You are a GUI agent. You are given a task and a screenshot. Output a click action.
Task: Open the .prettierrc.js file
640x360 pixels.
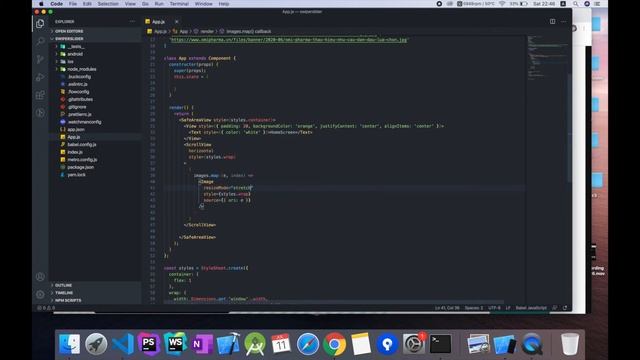click(x=80, y=114)
